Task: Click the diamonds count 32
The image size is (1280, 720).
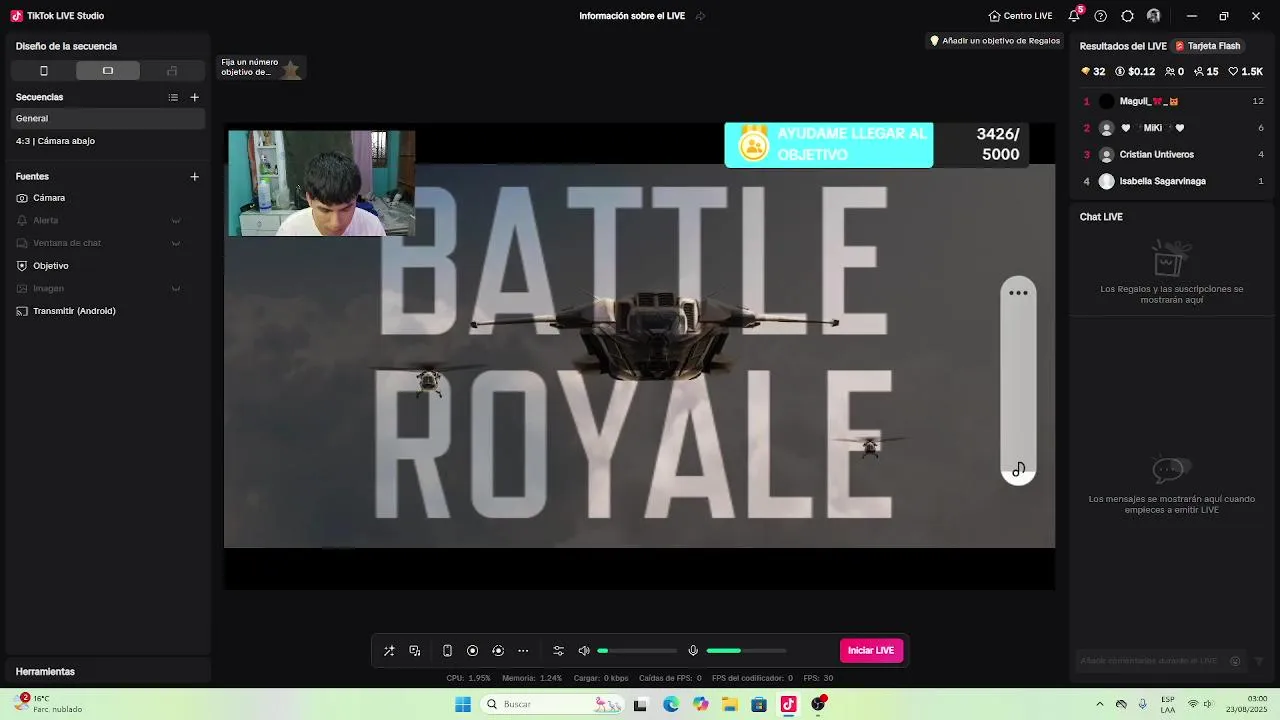Action: [1093, 72]
